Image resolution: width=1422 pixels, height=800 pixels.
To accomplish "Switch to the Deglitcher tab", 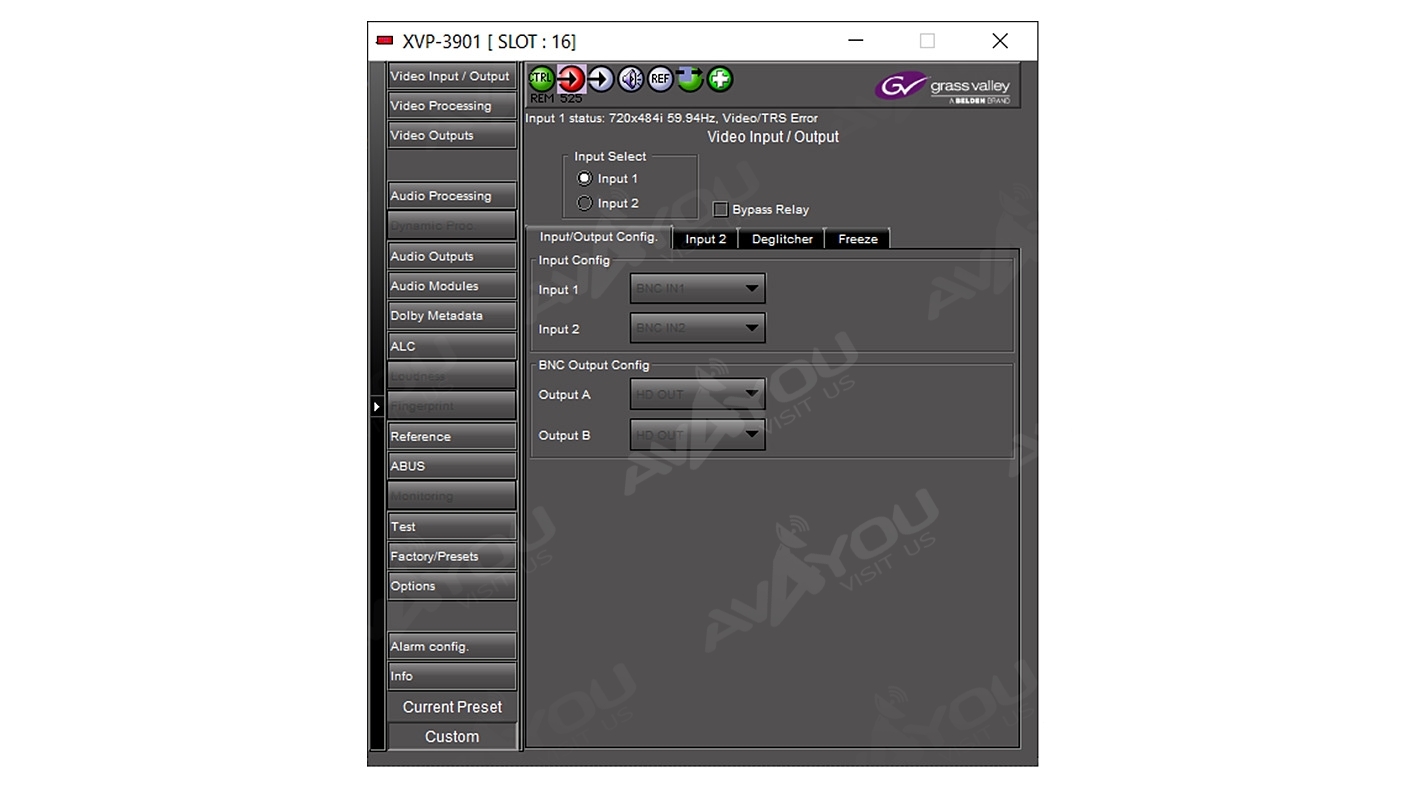I will click(782, 239).
